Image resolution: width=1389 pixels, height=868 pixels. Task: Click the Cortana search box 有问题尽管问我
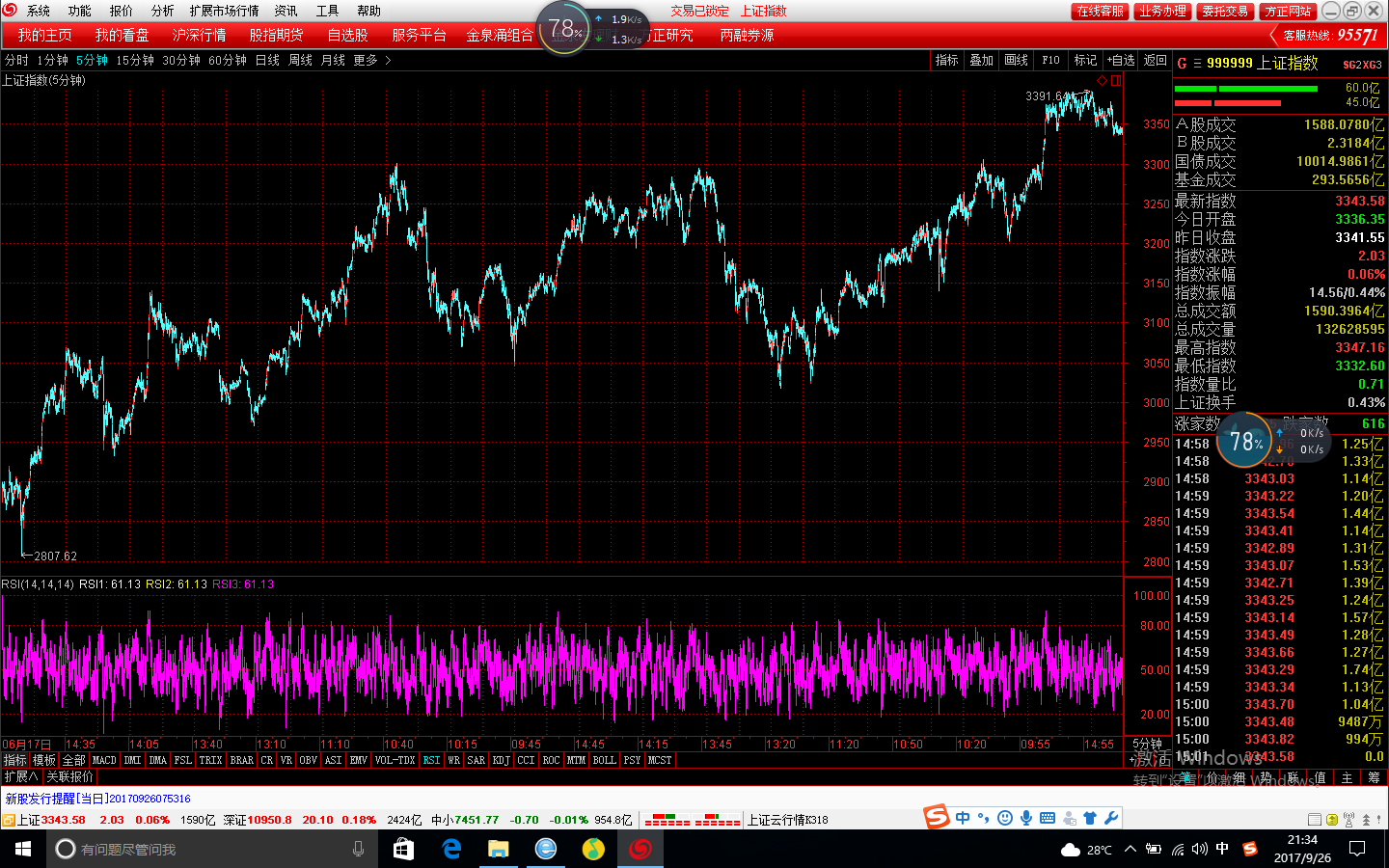click(x=212, y=849)
